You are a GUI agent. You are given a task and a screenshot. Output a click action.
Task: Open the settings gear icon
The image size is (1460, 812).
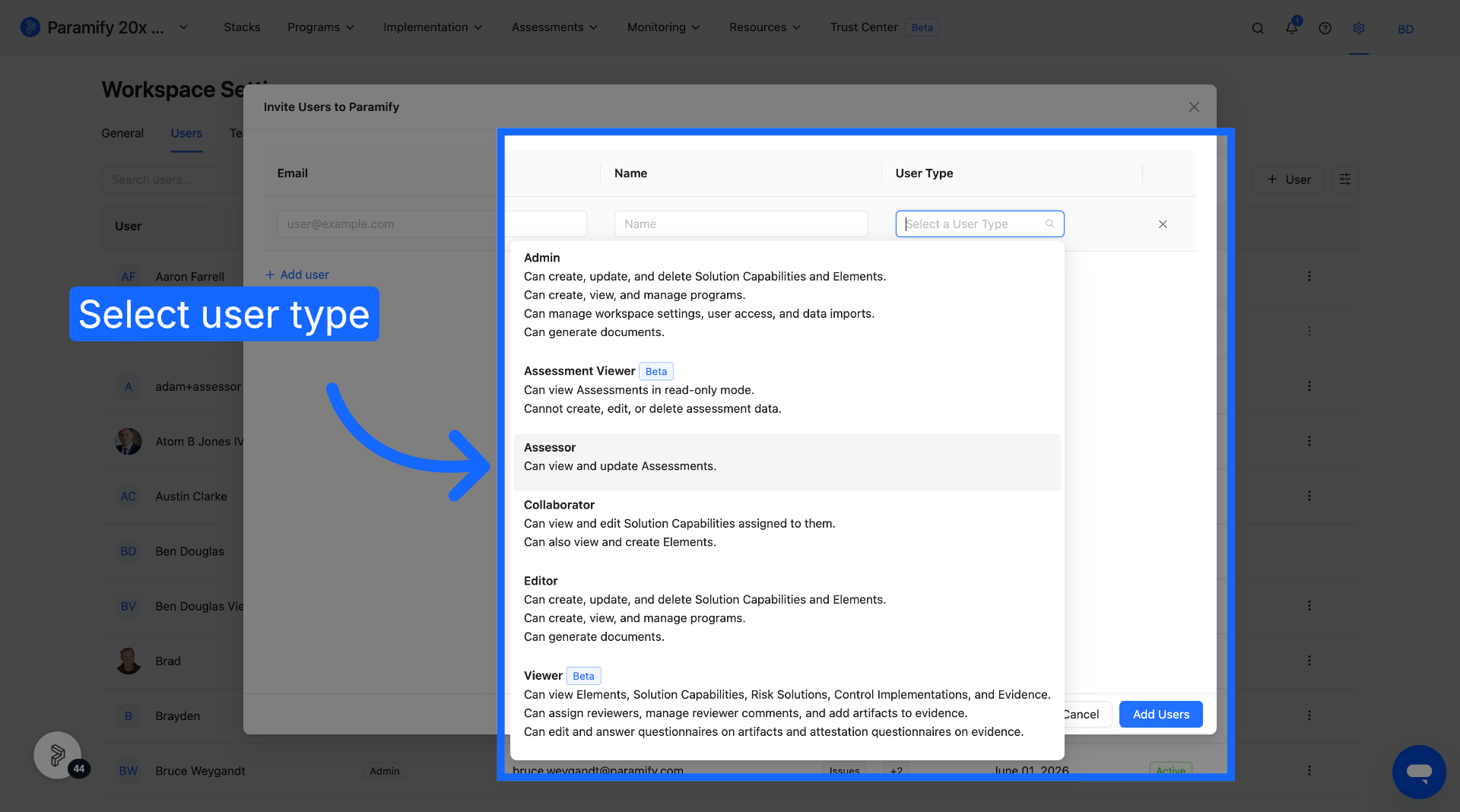pos(1359,28)
